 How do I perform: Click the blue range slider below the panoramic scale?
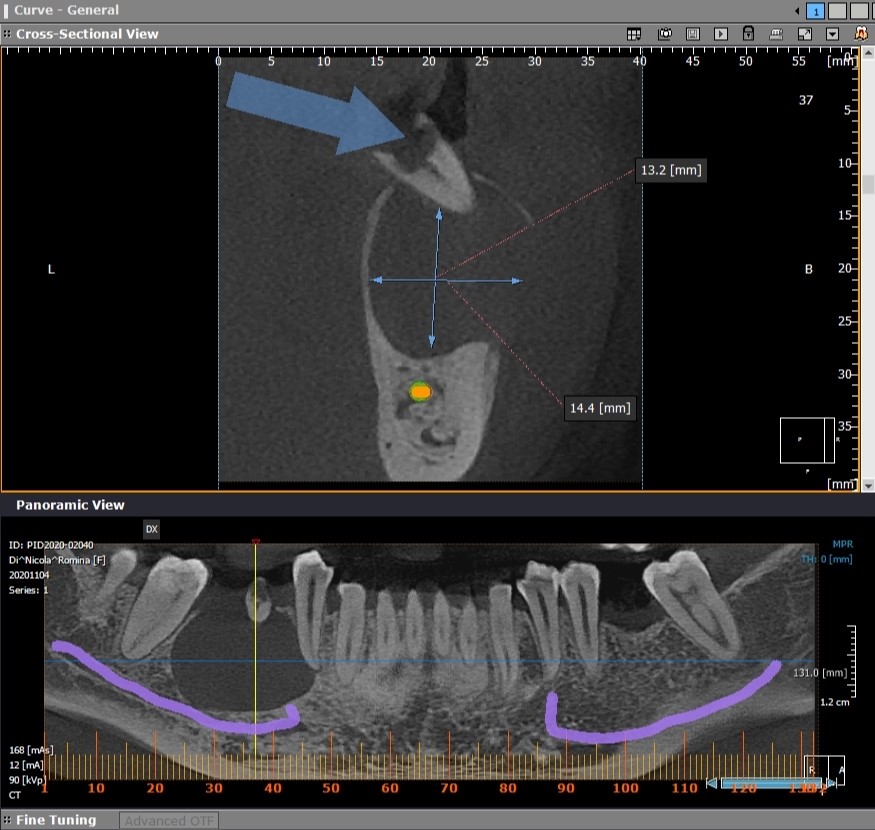[x=771, y=784]
